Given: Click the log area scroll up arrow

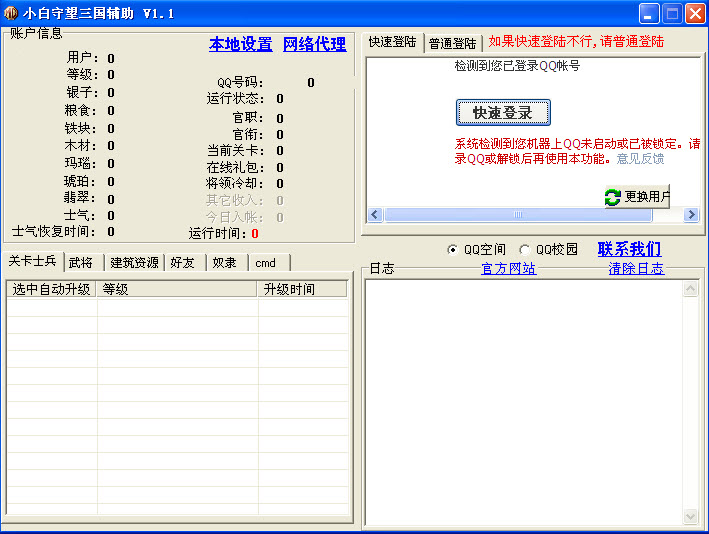Looking at the screenshot, I should pyautogui.click(x=690, y=288).
